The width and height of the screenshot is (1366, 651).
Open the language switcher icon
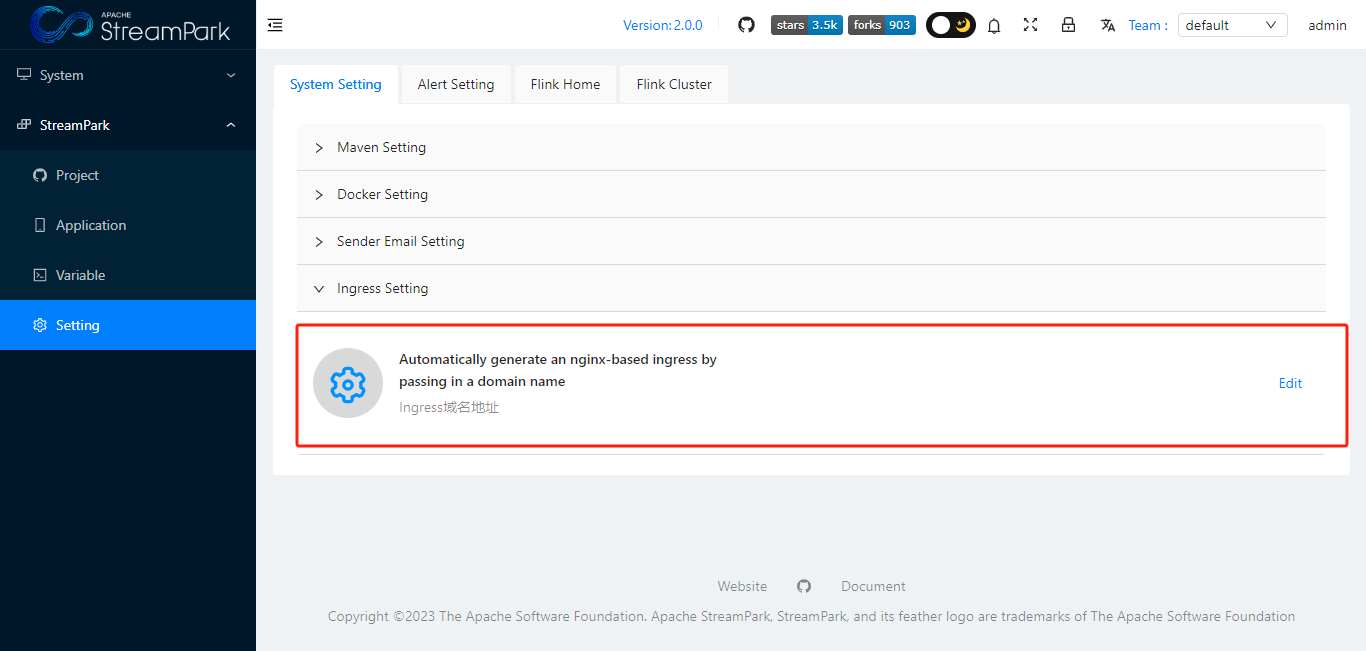[x=1107, y=25]
